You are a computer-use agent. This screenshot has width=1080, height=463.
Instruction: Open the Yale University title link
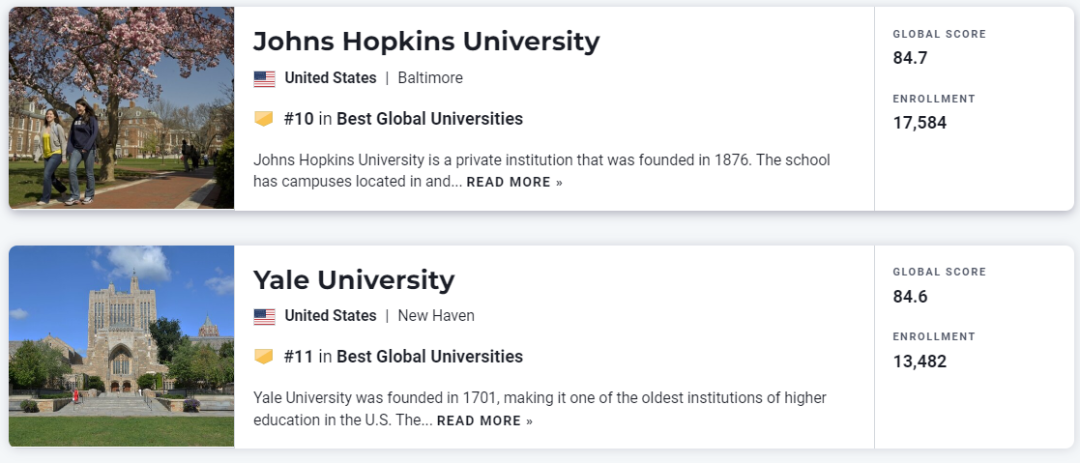(x=354, y=280)
